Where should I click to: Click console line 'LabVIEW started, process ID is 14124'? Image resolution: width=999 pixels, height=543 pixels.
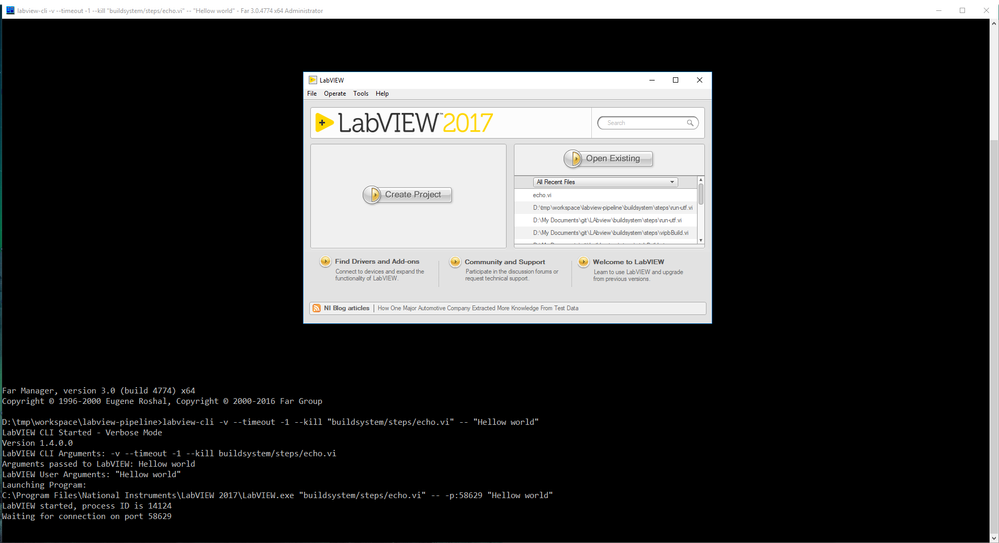point(87,506)
